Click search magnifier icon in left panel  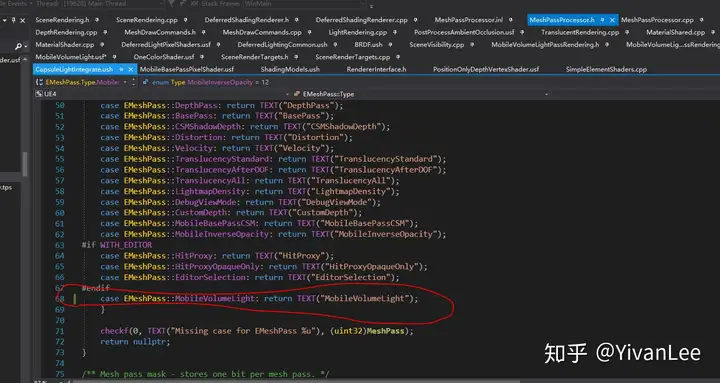18,46
